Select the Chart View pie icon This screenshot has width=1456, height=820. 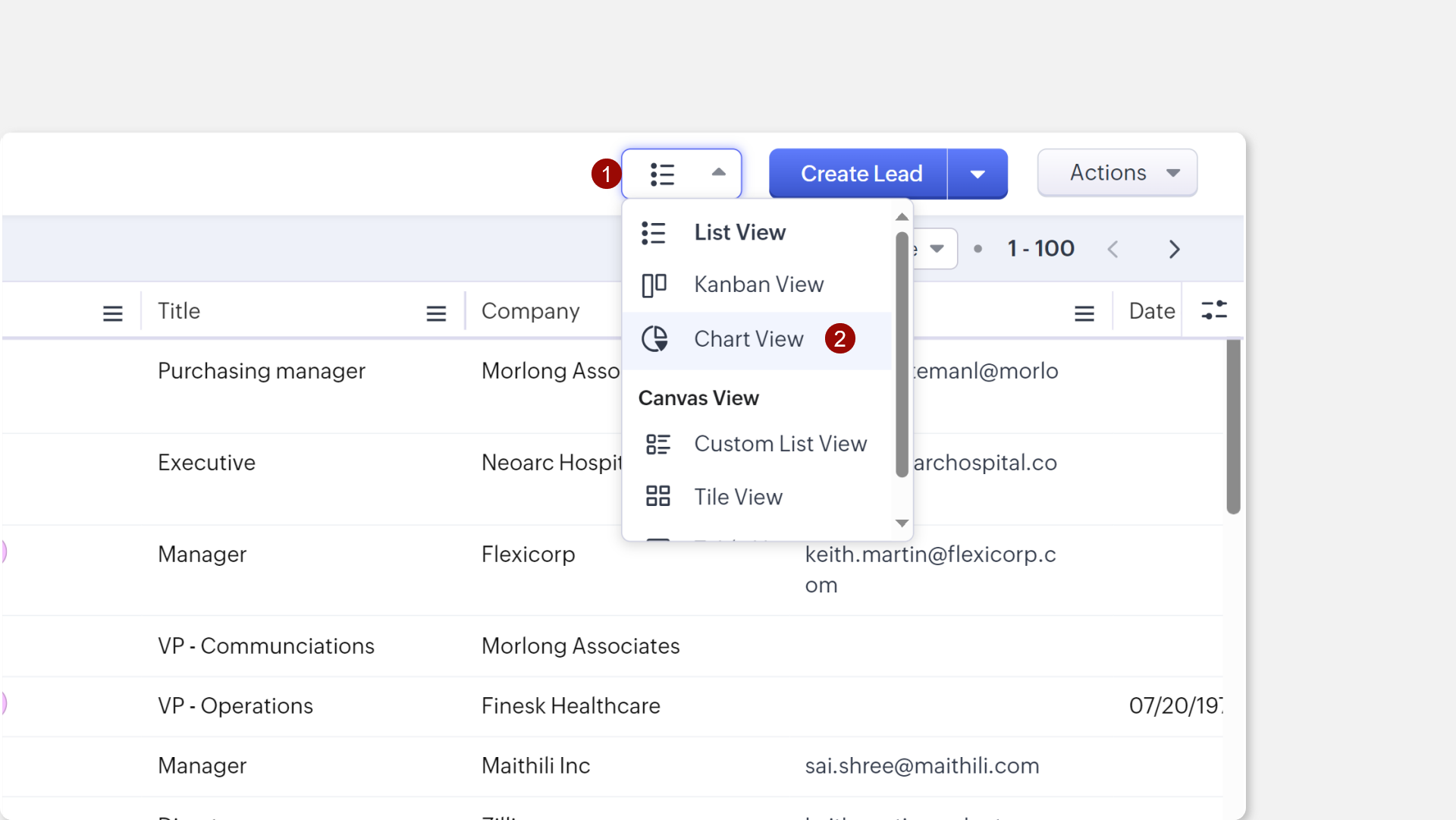coord(654,339)
